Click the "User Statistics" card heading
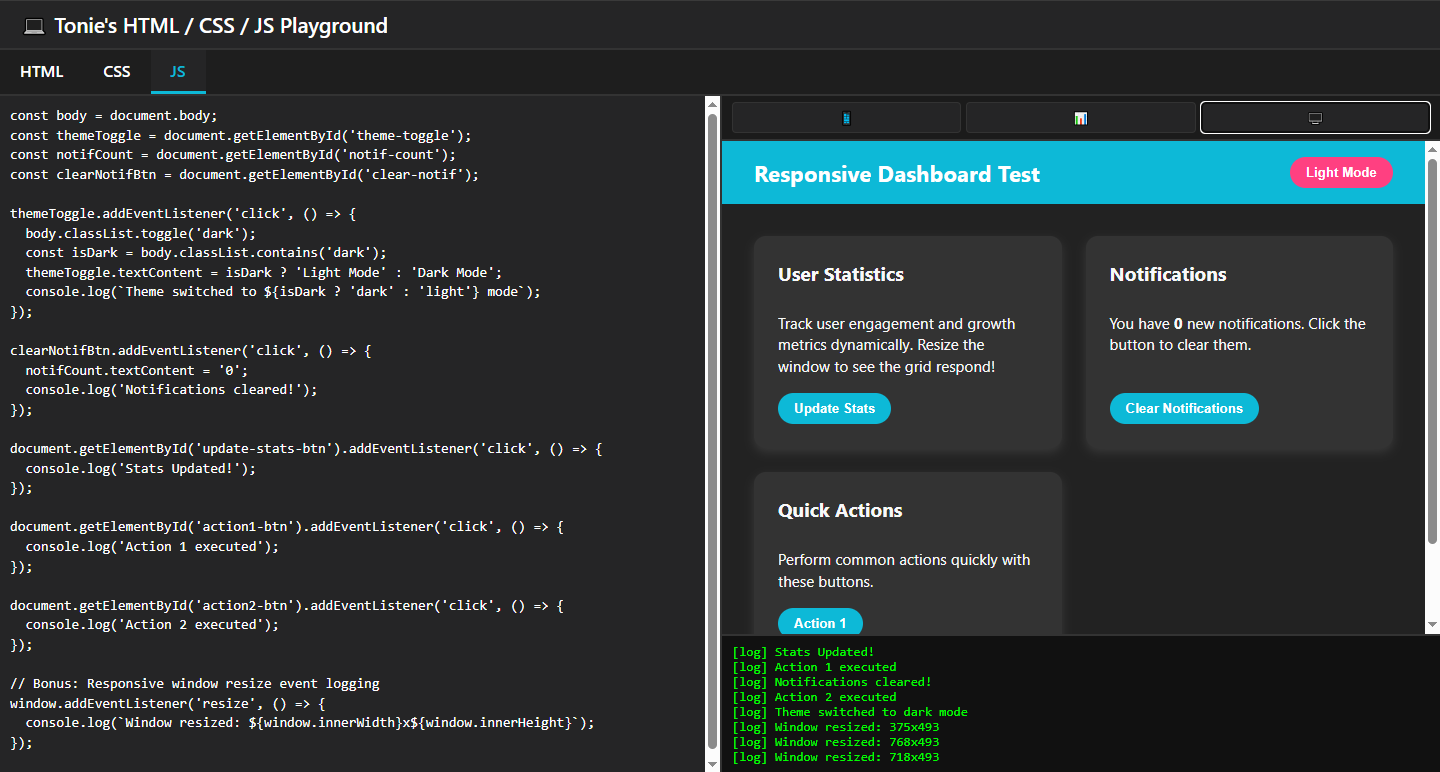The height and width of the screenshot is (772, 1440). click(x=841, y=274)
